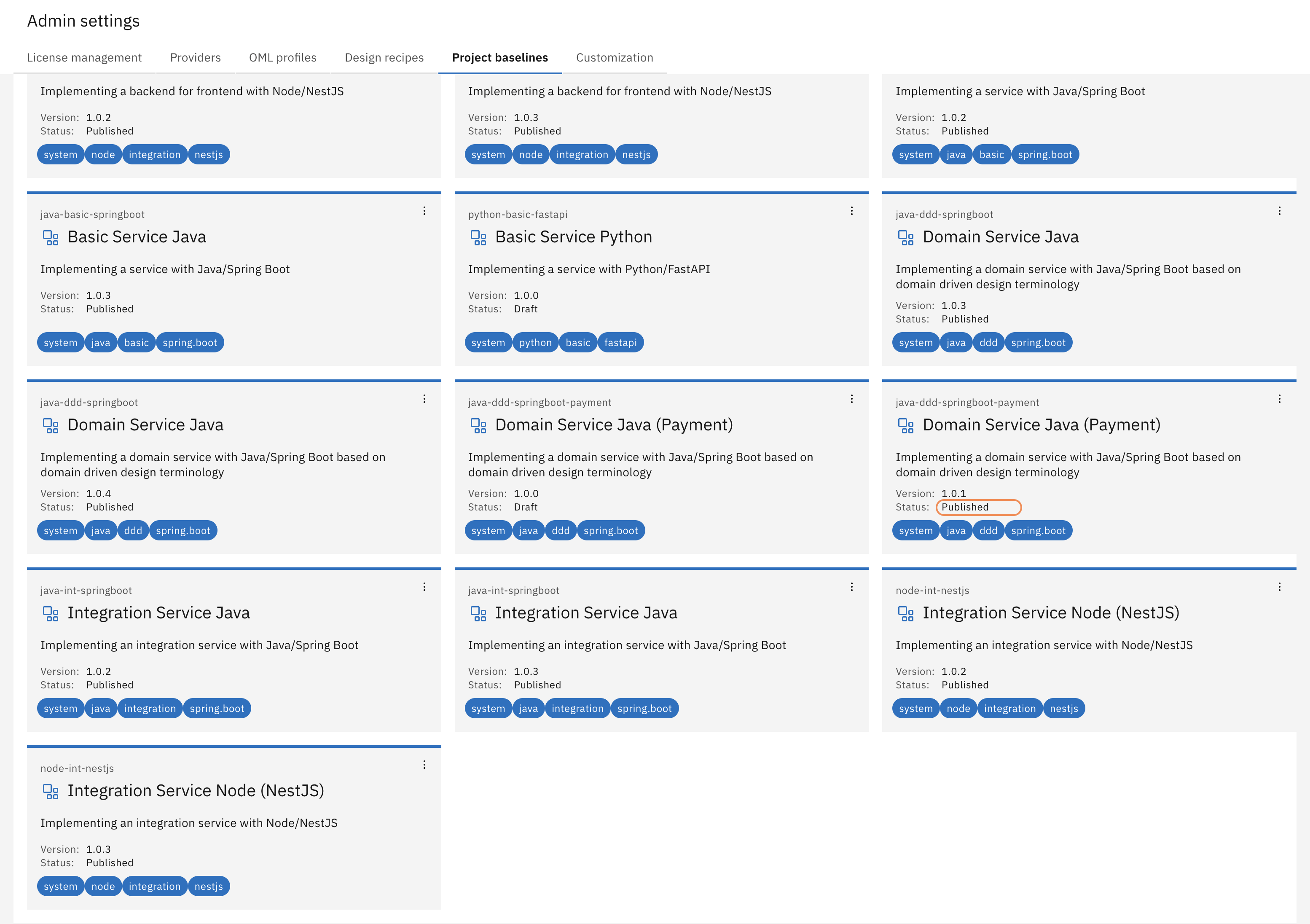
Task: Click the basic tag on Basic Service Python
Action: [578, 343]
